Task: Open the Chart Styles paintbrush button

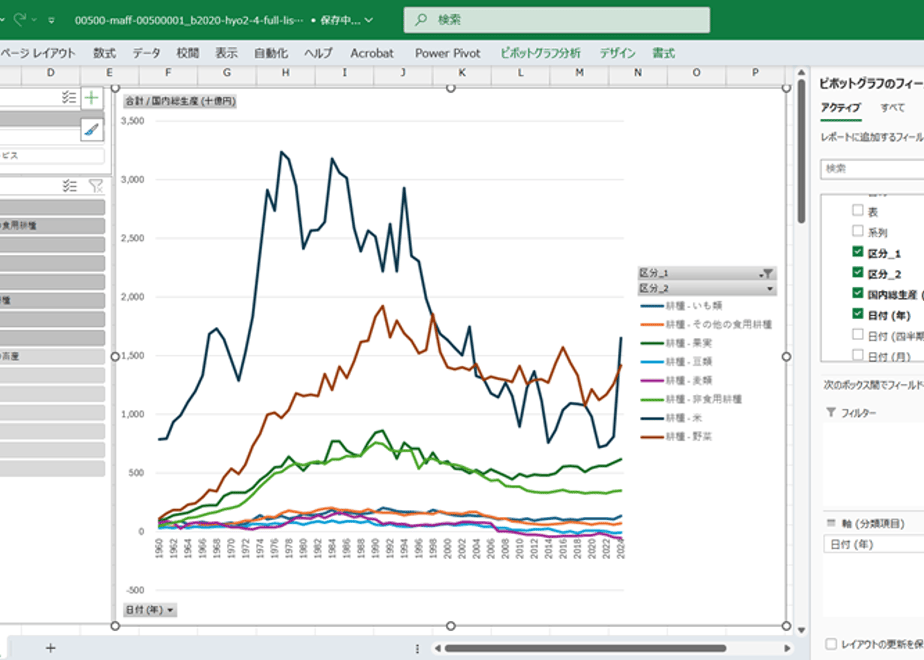Action: point(91,130)
